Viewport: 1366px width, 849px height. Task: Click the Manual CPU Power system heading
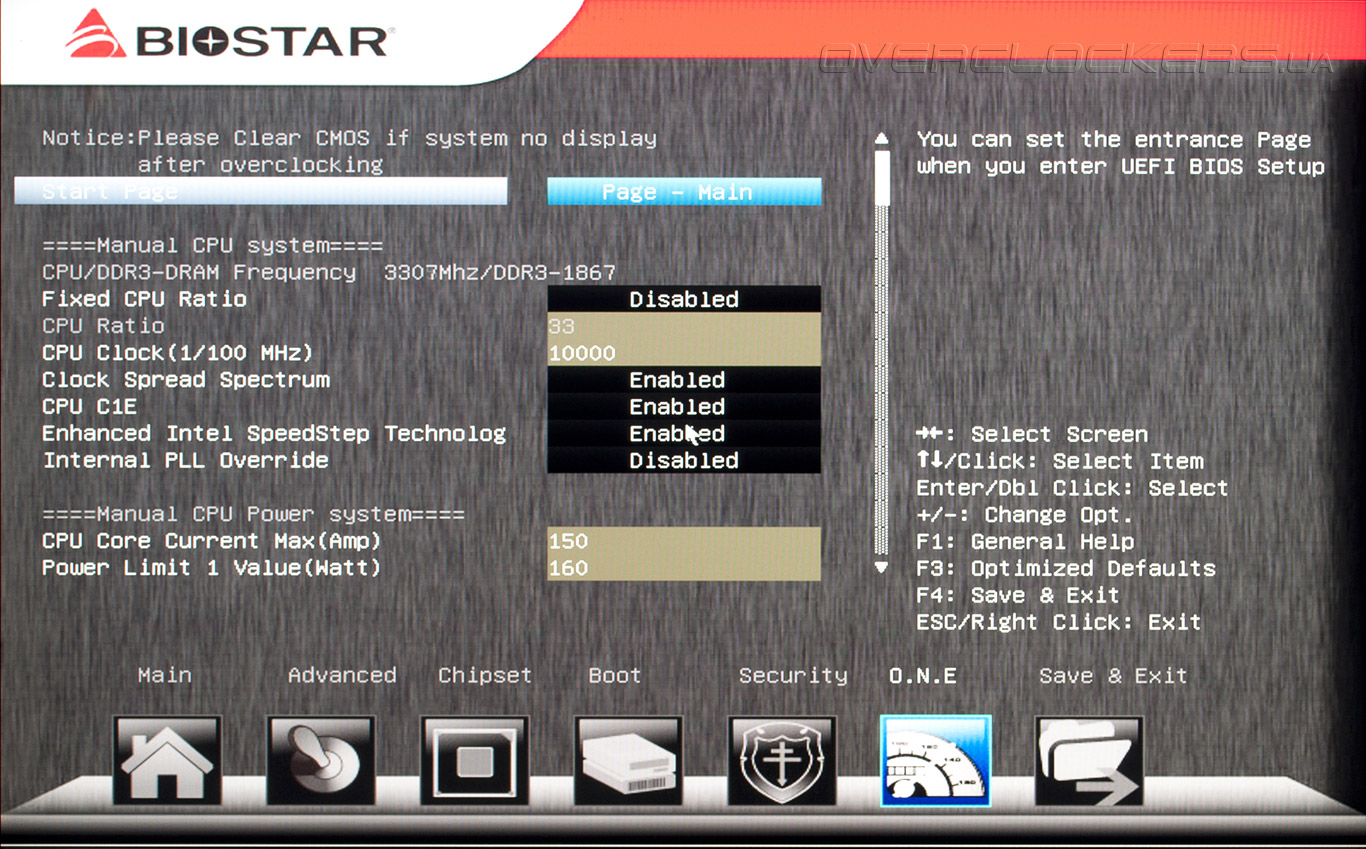(x=254, y=514)
